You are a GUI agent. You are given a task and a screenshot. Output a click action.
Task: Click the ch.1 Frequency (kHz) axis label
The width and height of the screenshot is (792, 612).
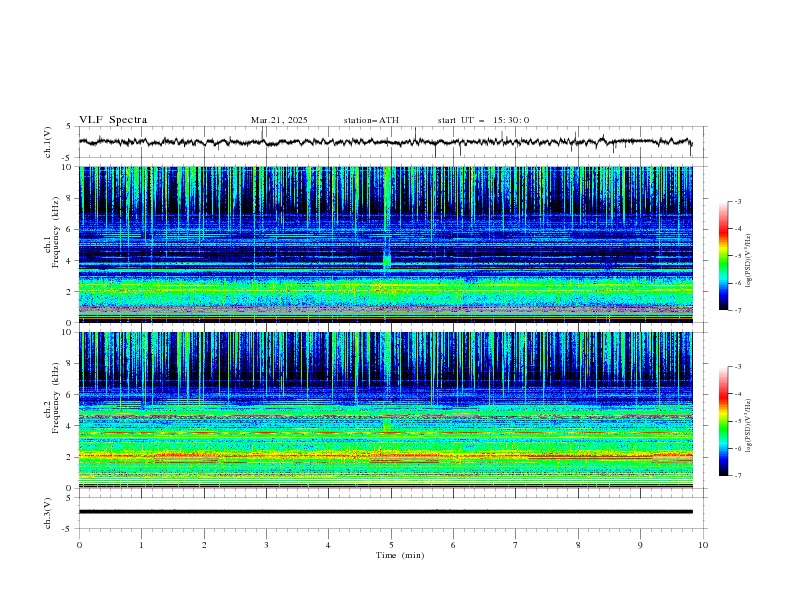point(52,233)
